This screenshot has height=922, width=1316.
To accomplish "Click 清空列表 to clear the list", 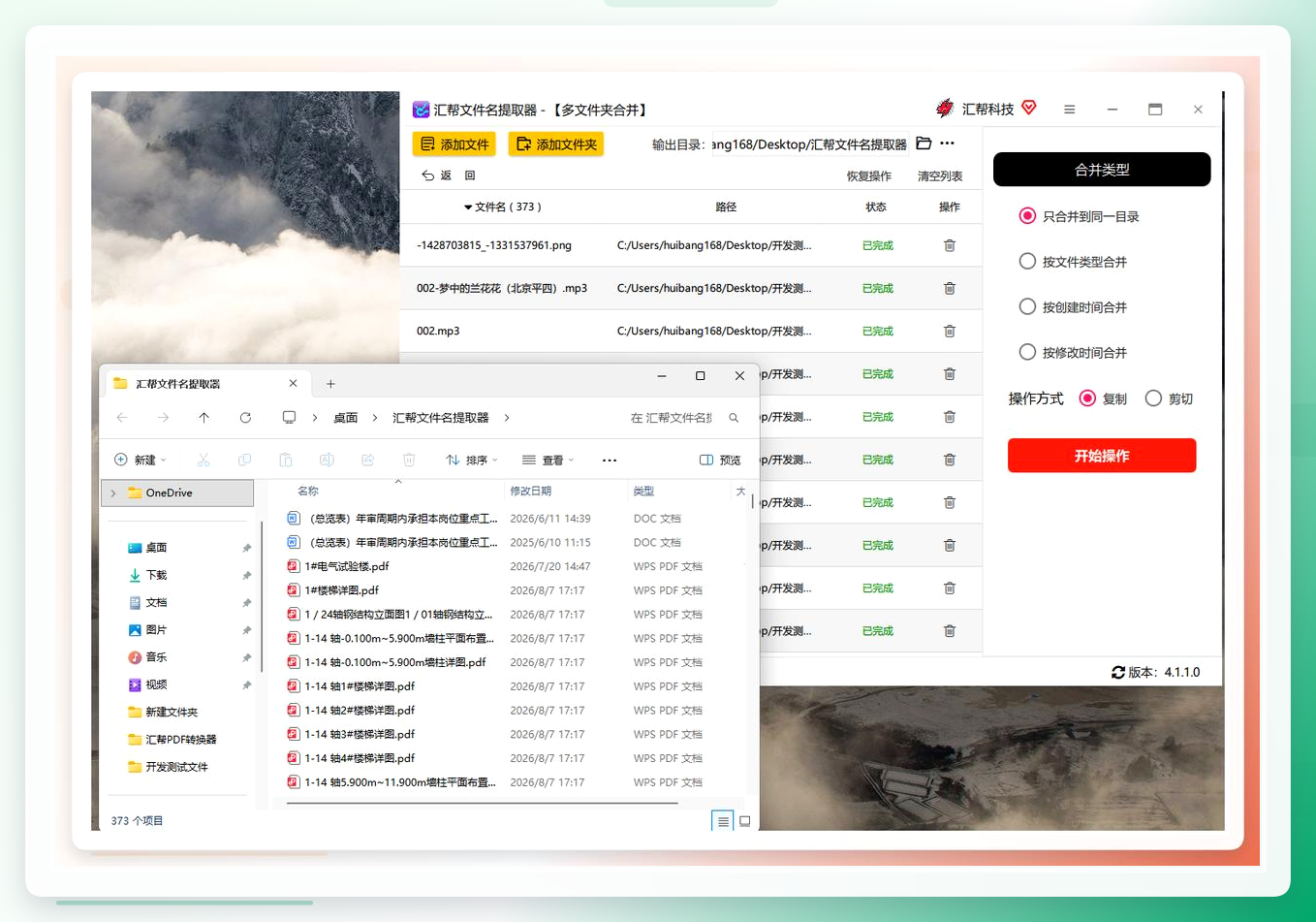I will 940,176.
